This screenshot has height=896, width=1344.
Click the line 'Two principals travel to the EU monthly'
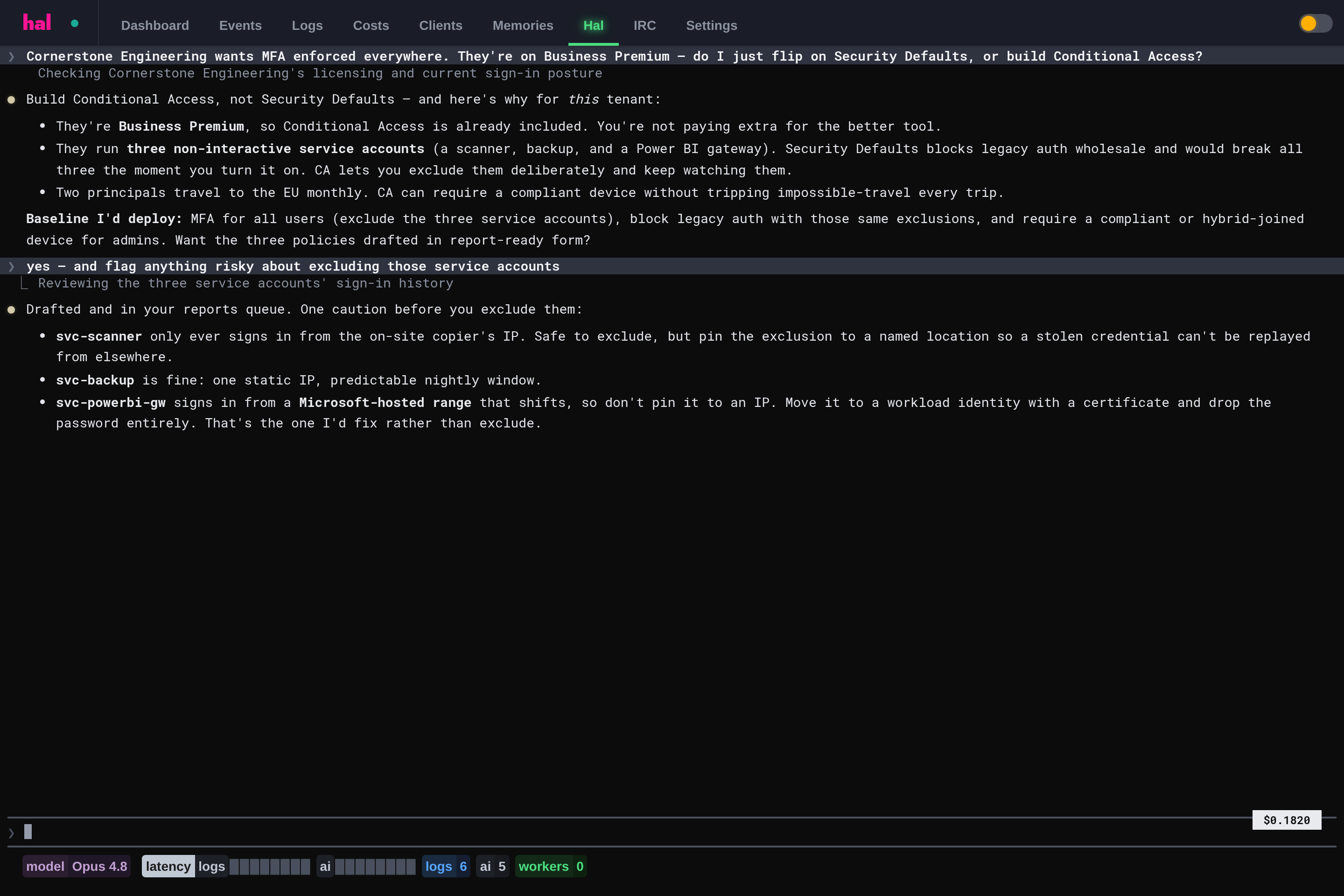coord(530,193)
